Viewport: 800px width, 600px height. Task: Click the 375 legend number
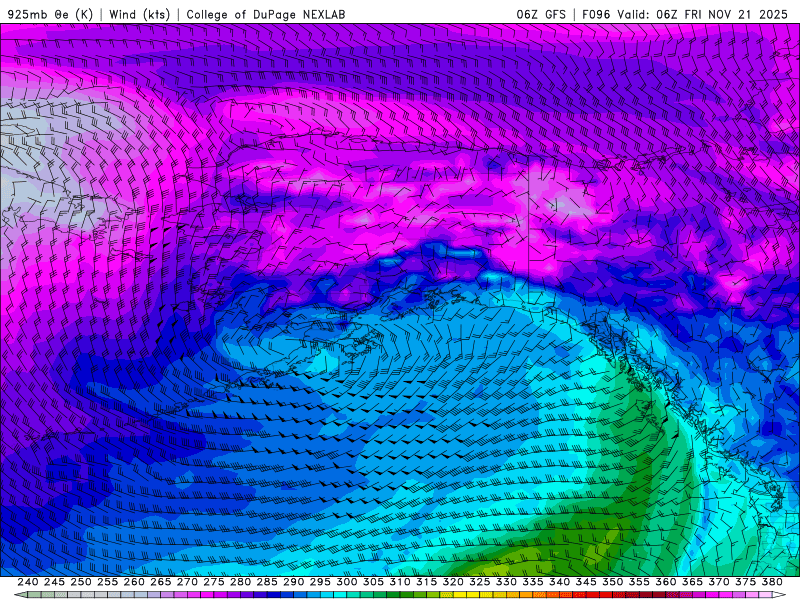coord(745,582)
